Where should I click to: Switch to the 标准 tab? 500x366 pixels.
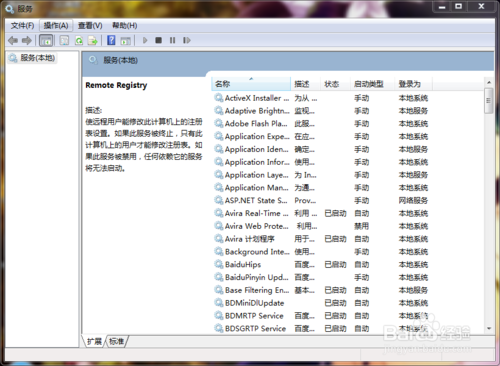116,341
